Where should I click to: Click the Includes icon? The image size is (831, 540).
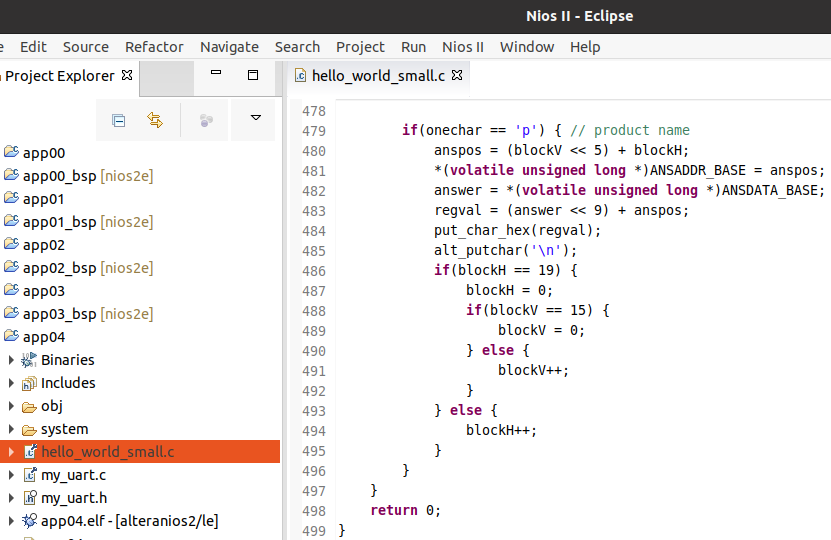(29, 383)
